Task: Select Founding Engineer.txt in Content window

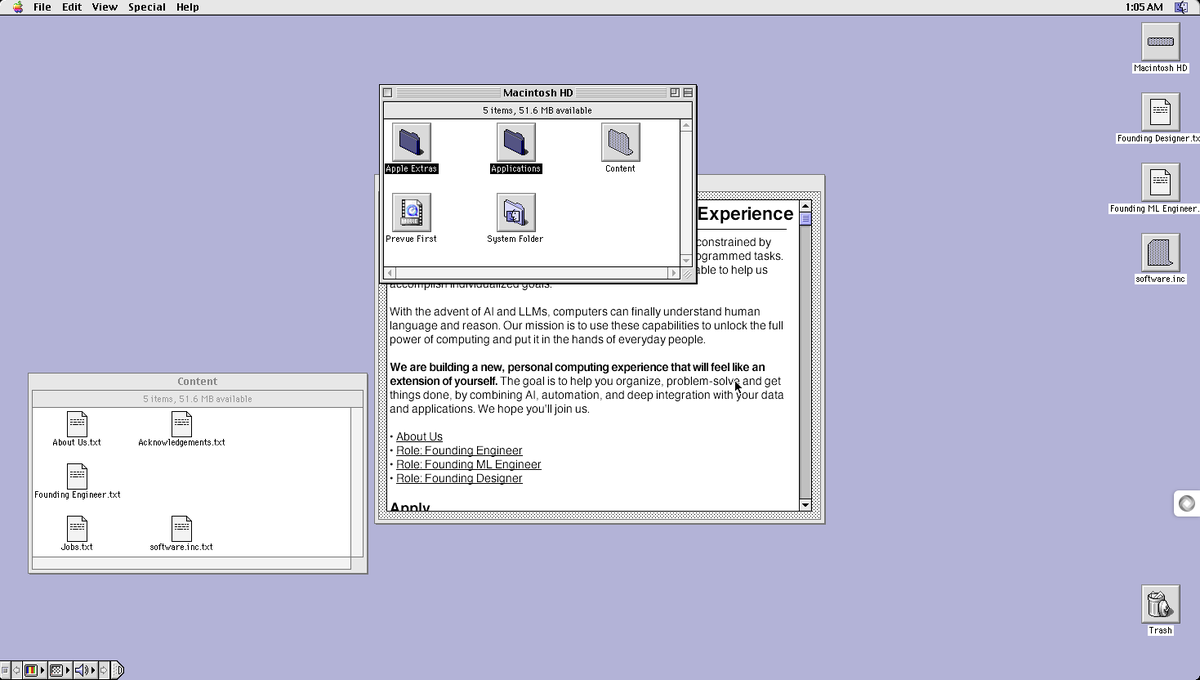Action: pyautogui.click(x=77, y=476)
